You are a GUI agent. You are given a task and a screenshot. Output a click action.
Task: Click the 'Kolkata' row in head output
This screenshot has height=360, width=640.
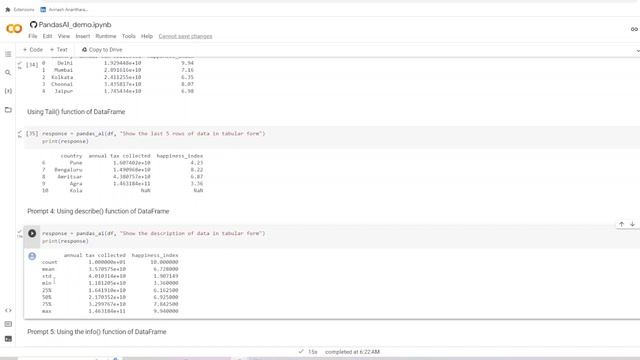[x=118, y=77]
